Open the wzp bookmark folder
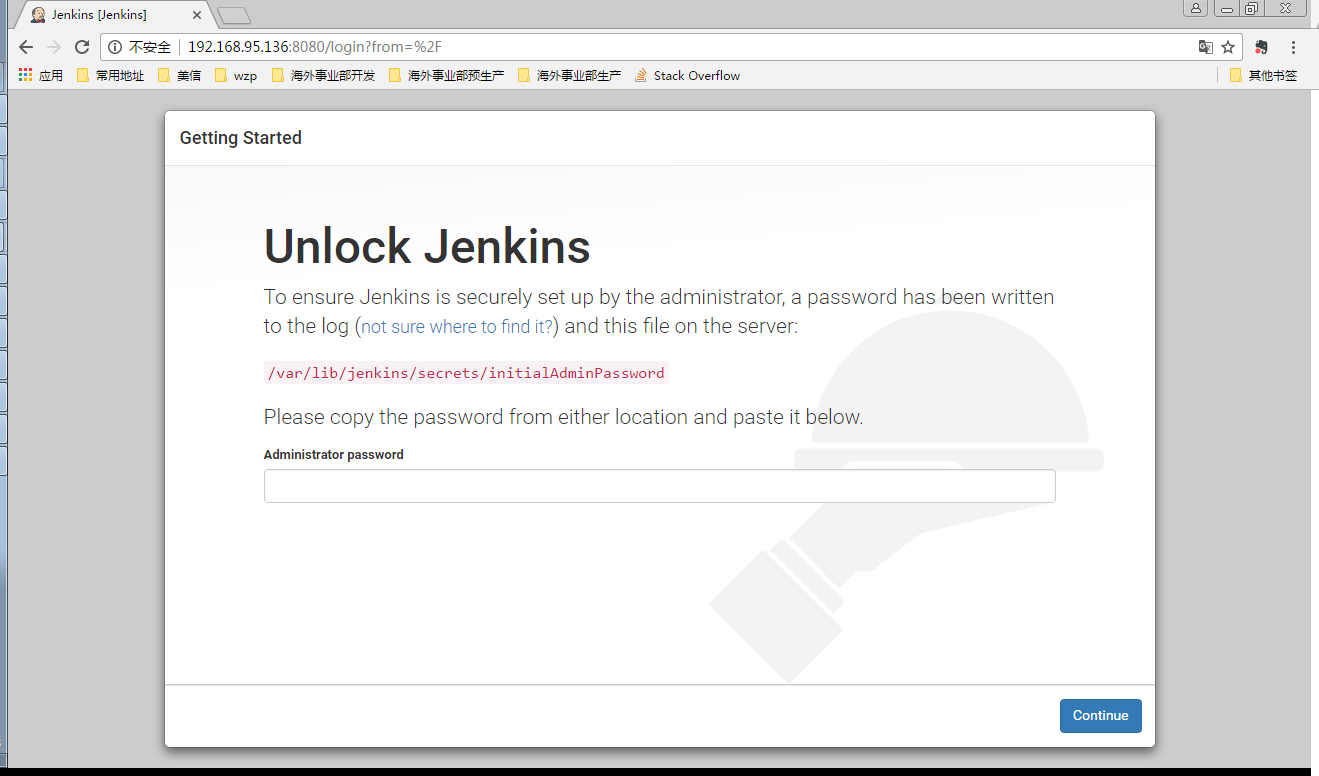The height and width of the screenshot is (776, 1319). 236,75
